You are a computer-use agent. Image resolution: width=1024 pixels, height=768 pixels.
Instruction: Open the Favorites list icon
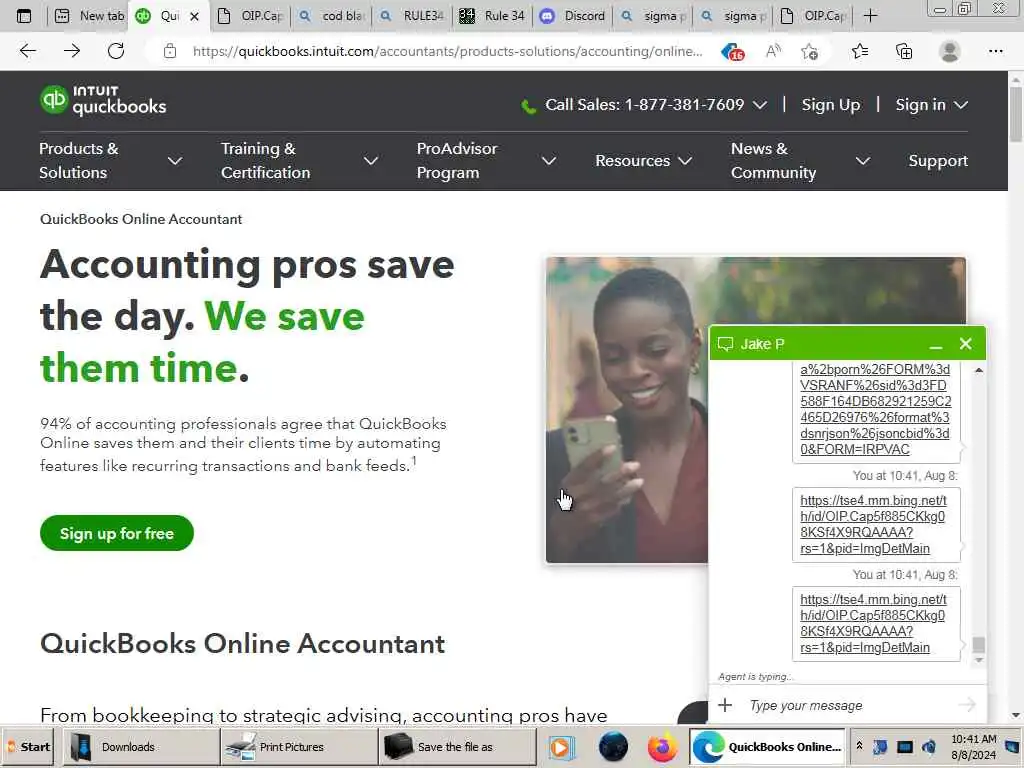coord(859,51)
